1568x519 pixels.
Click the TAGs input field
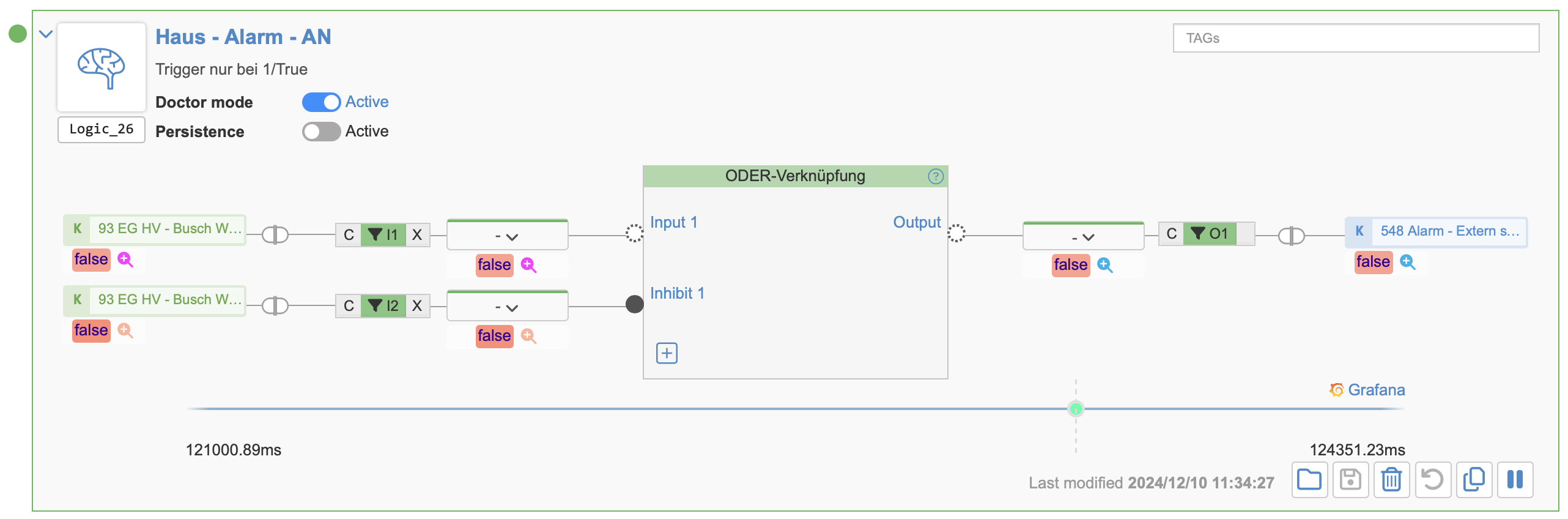[1355, 39]
